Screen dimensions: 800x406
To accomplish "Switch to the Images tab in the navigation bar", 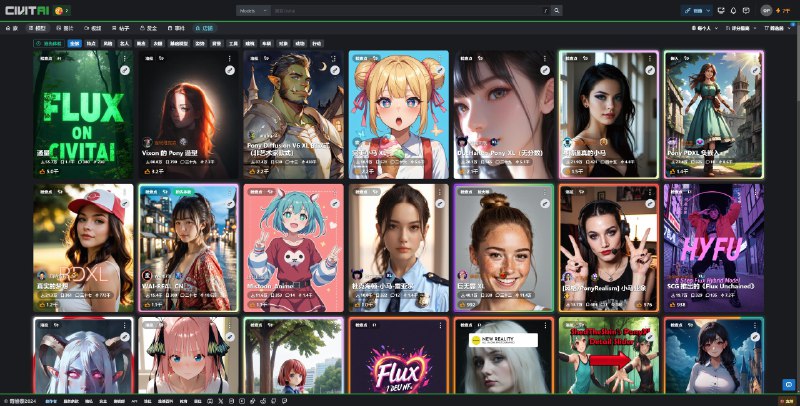I will (65, 28).
